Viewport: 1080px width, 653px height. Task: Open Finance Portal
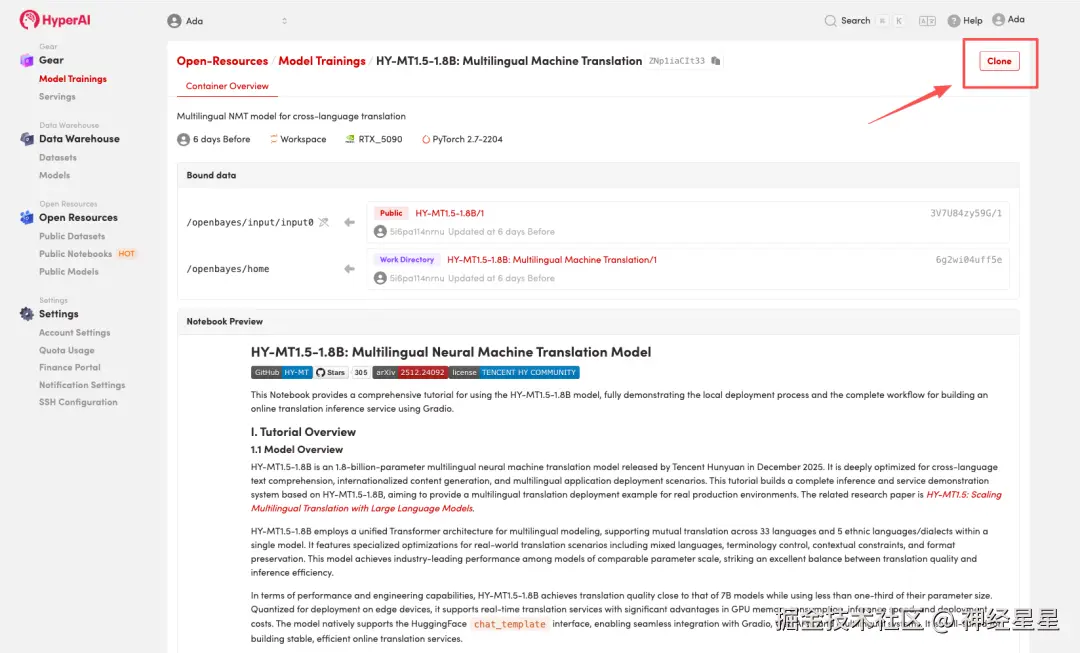pyautogui.click(x=70, y=367)
